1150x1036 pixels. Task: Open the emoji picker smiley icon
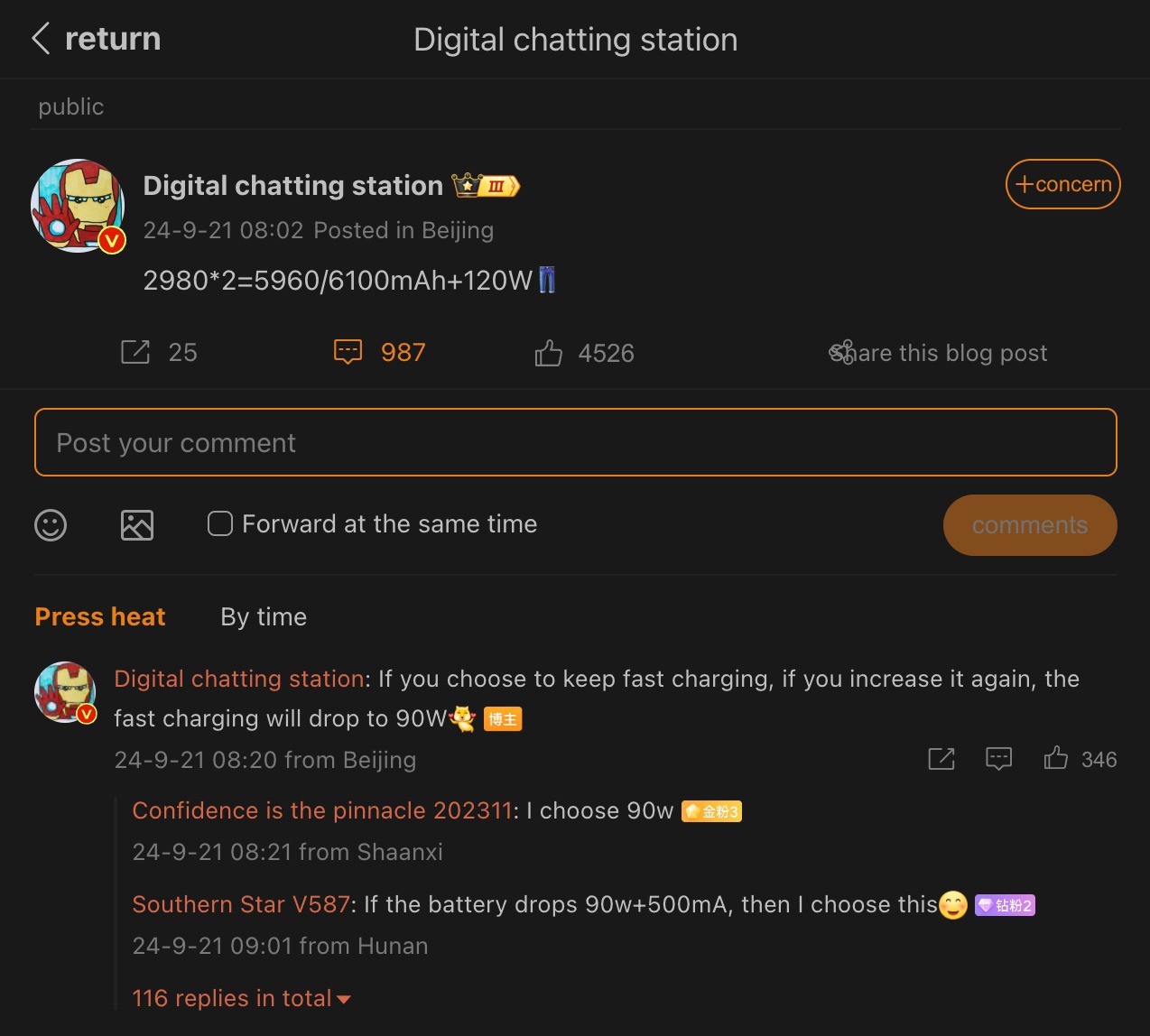click(51, 524)
